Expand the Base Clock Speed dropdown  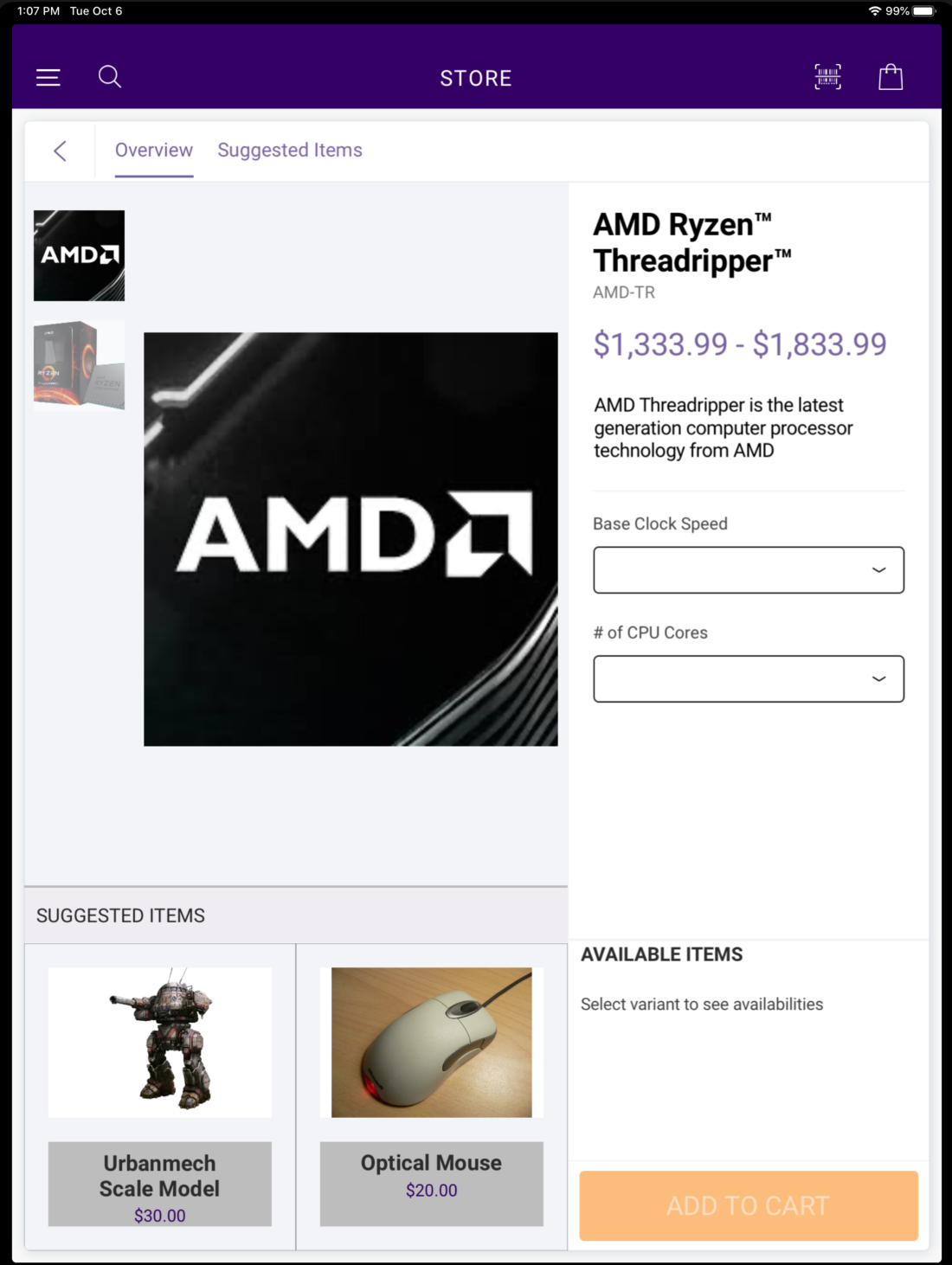pos(749,570)
